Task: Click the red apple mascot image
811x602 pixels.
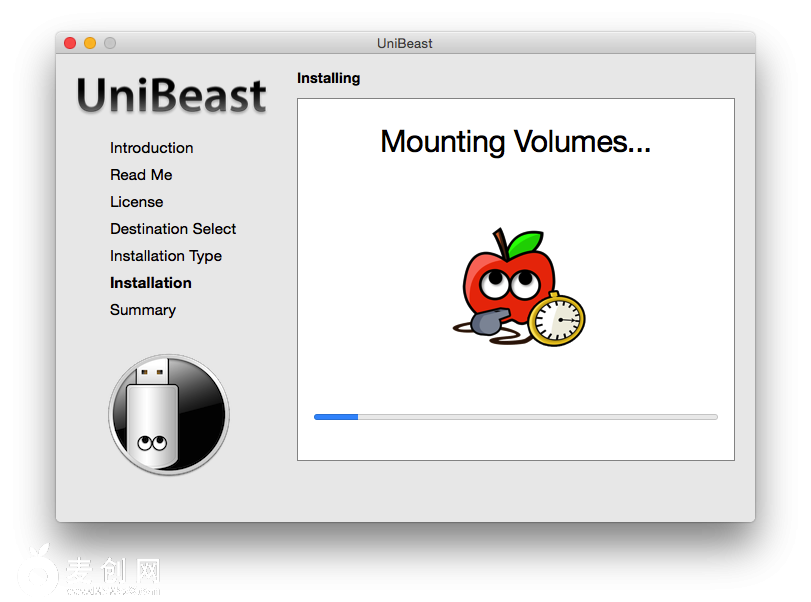Action: point(509,280)
